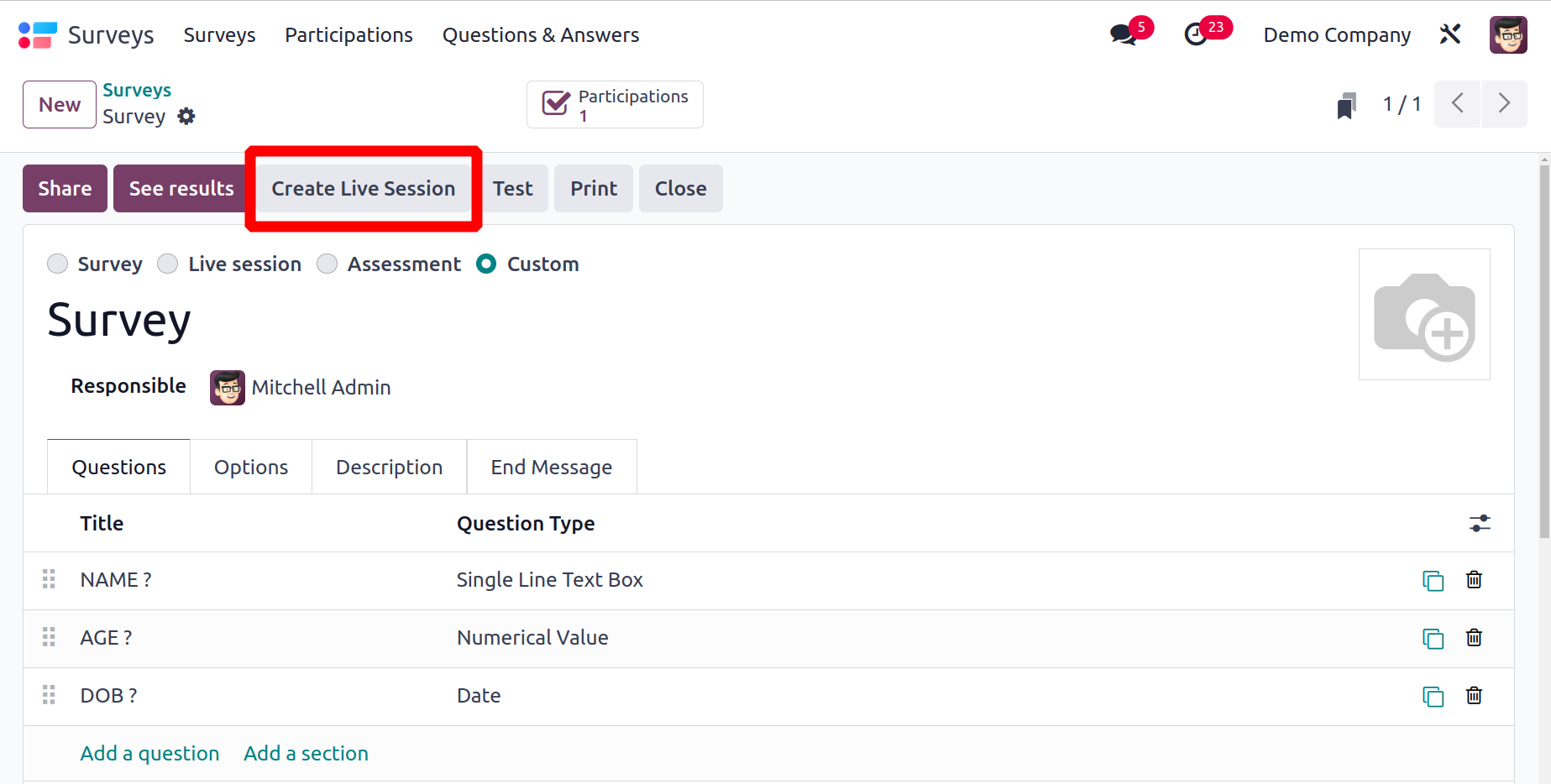Select the Survey radio option
The image size is (1551, 784).
57,264
